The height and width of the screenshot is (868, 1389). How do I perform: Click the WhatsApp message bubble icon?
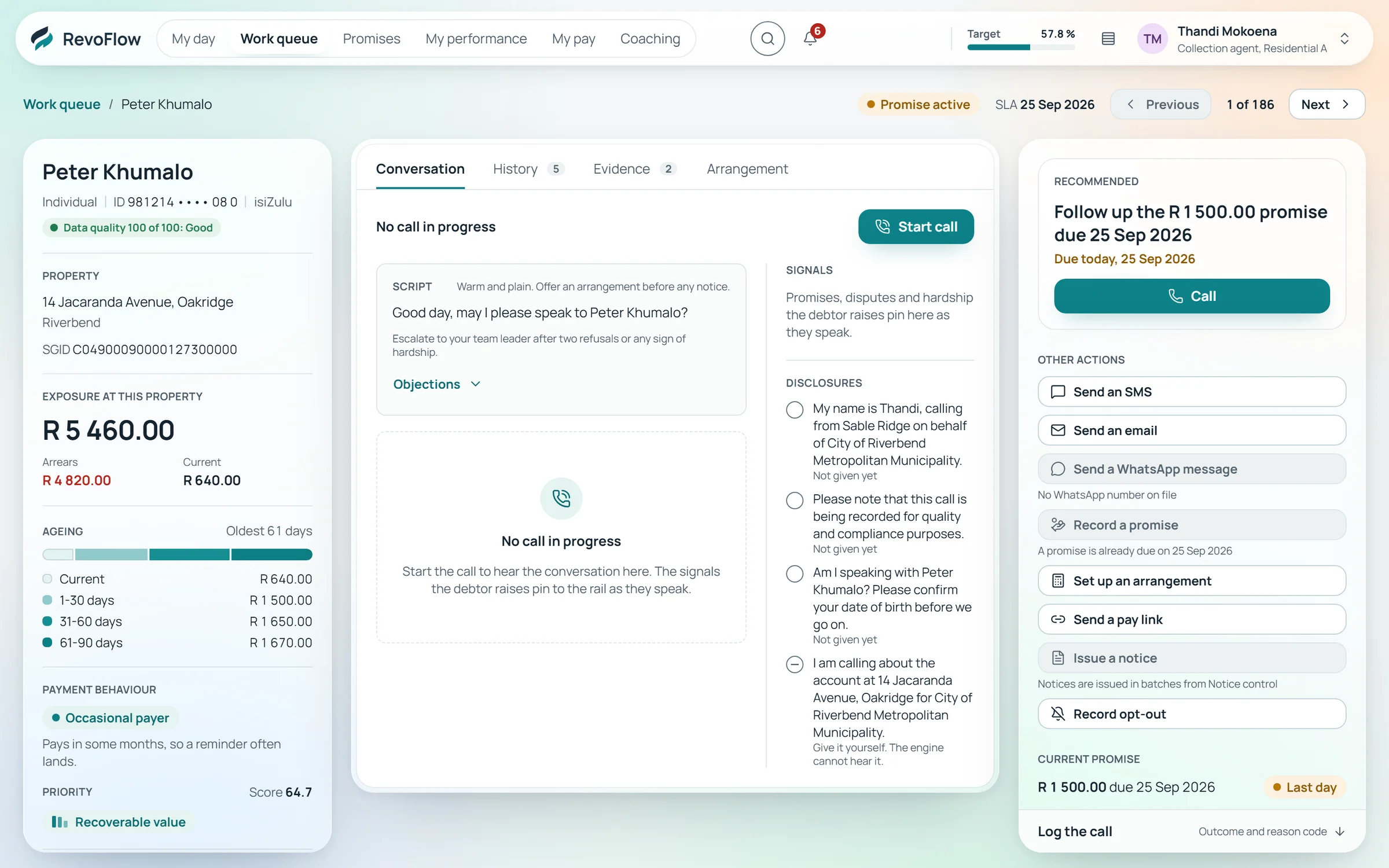click(x=1058, y=469)
